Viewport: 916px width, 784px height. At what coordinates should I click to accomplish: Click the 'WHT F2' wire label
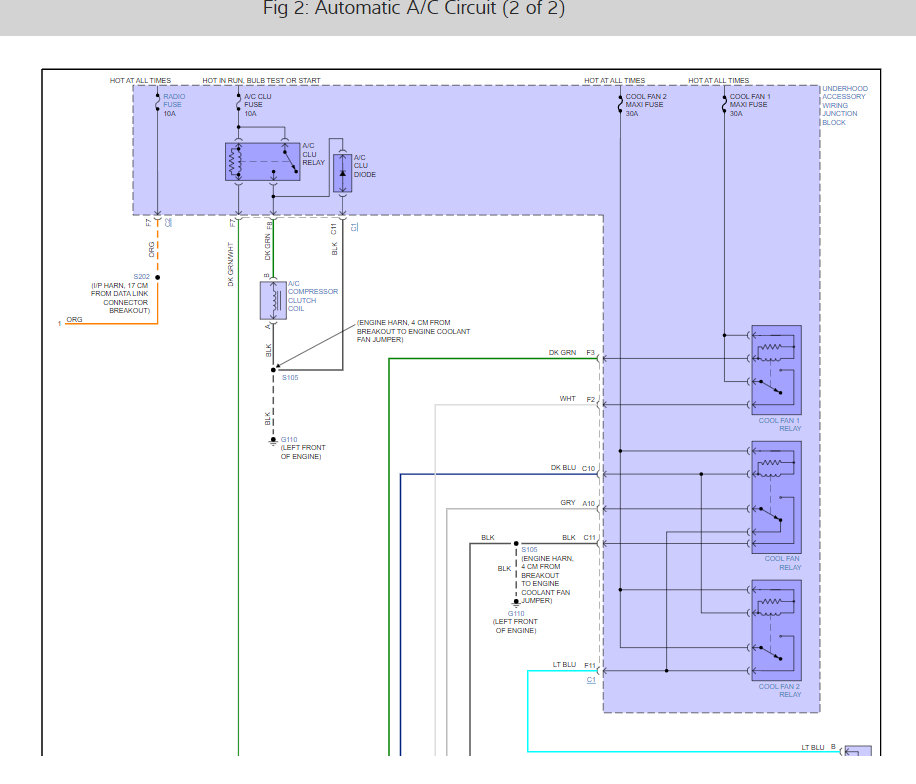click(x=577, y=399)
